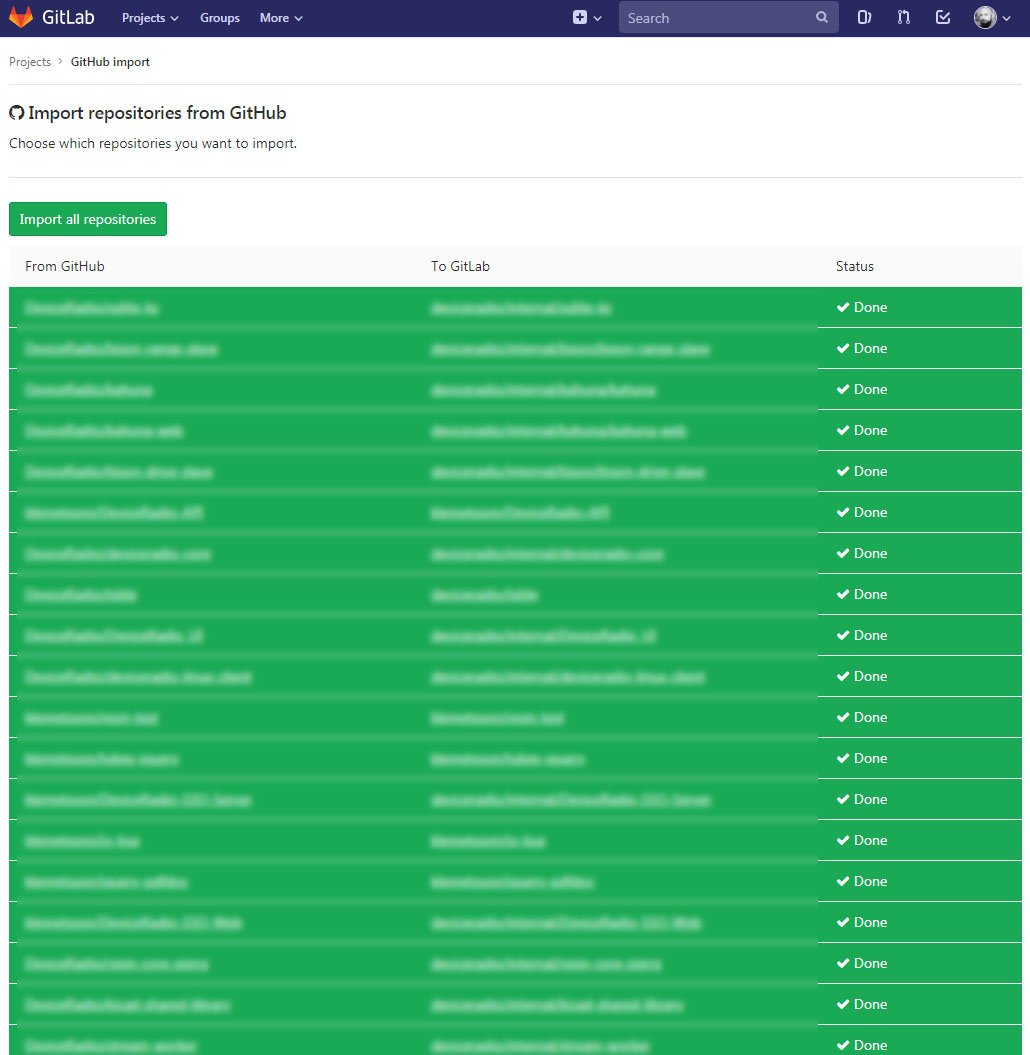Expand the chevron beside the plus icon

(597, 19)
